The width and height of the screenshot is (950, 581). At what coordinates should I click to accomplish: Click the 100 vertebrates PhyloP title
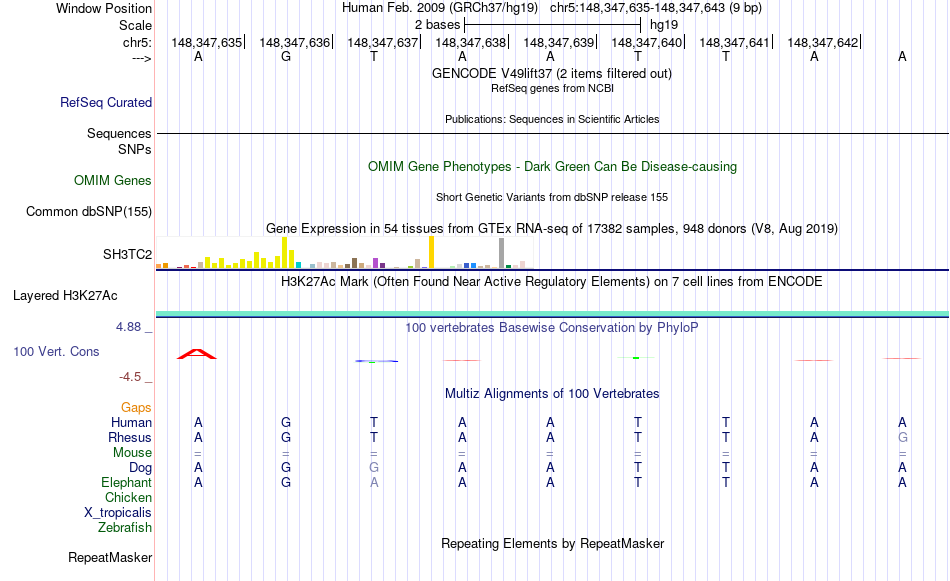551,328
